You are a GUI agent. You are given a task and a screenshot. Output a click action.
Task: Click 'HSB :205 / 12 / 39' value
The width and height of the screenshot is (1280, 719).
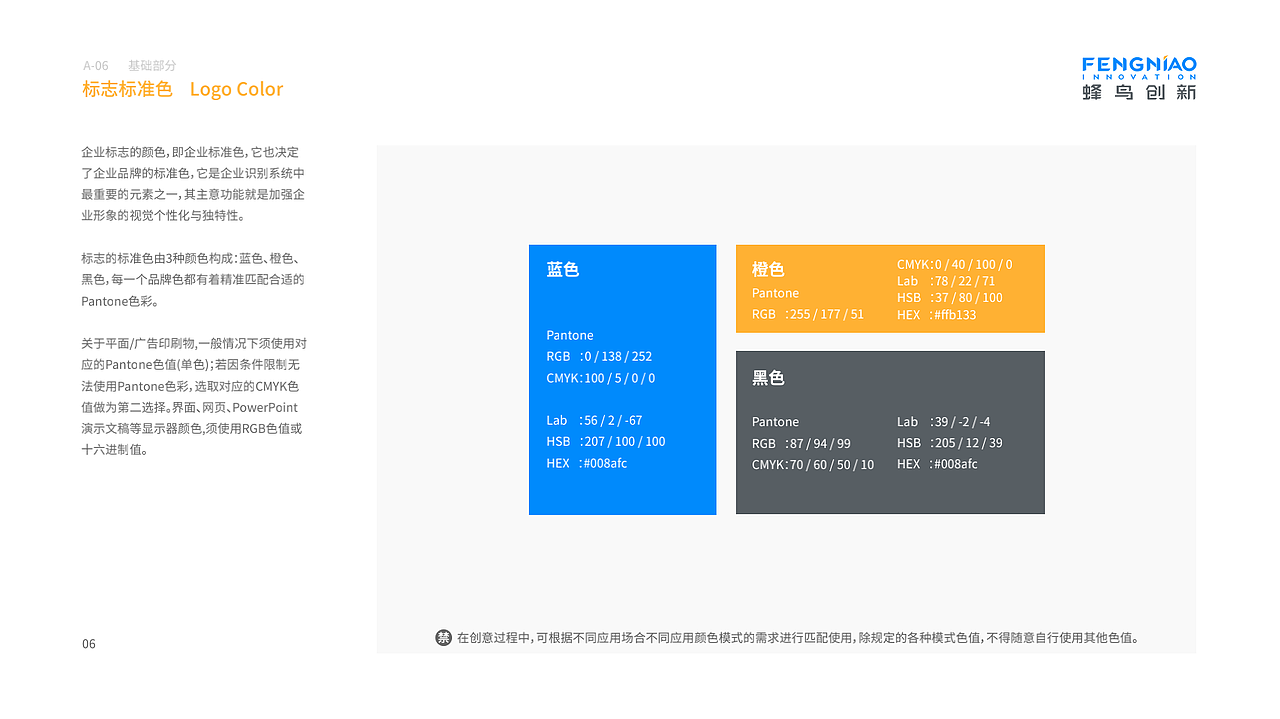pos(950,443)
